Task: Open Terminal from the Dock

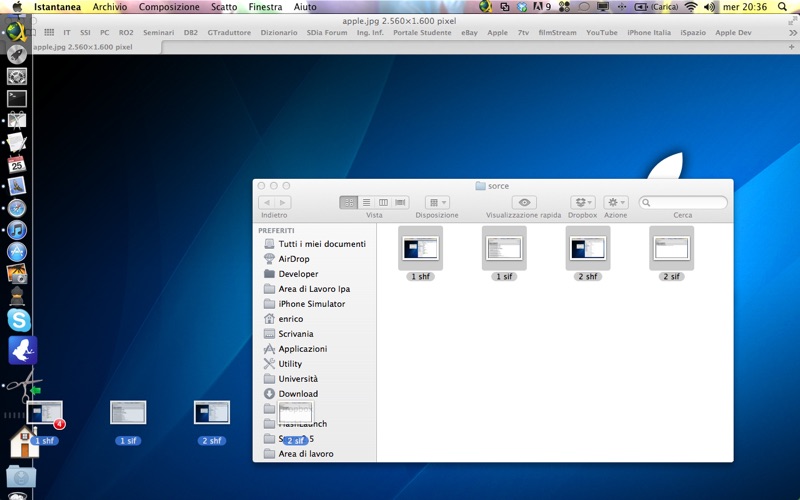Action: pos(17,98)
